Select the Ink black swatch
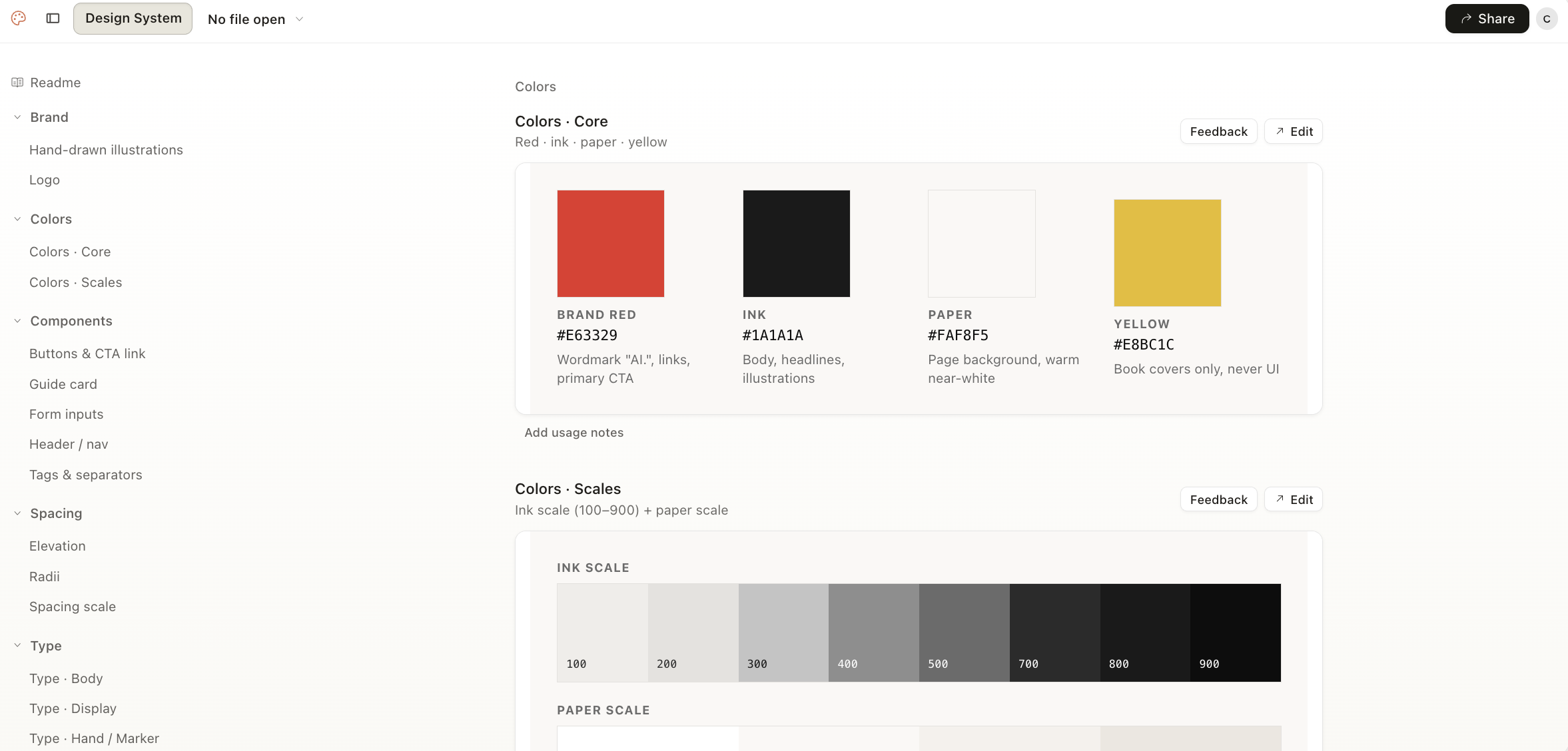The height and width of the screenshot is (751, 1568). click(x=797, y=244)
